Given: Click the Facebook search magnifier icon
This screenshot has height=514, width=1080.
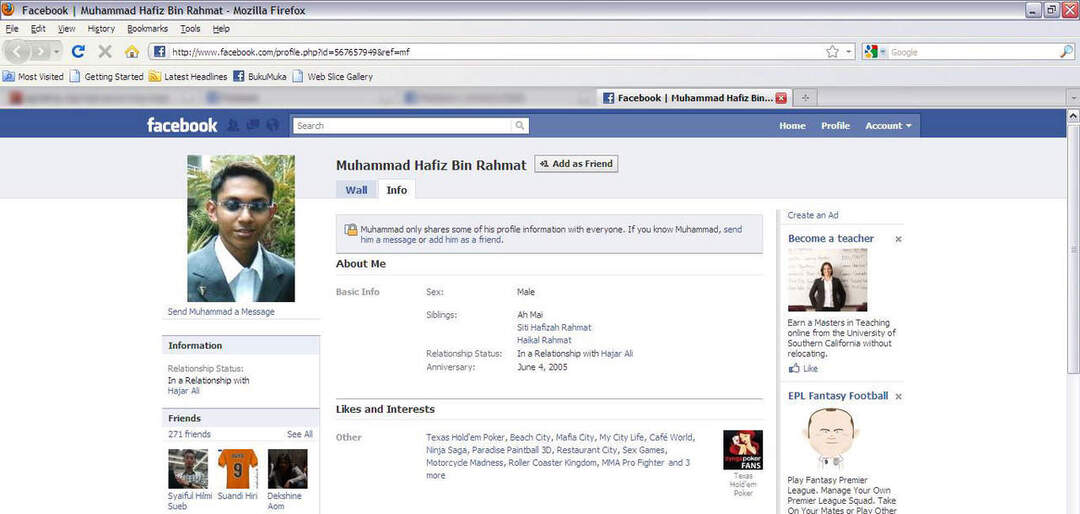Looking at the screenshot, I should tap(519, 126).
